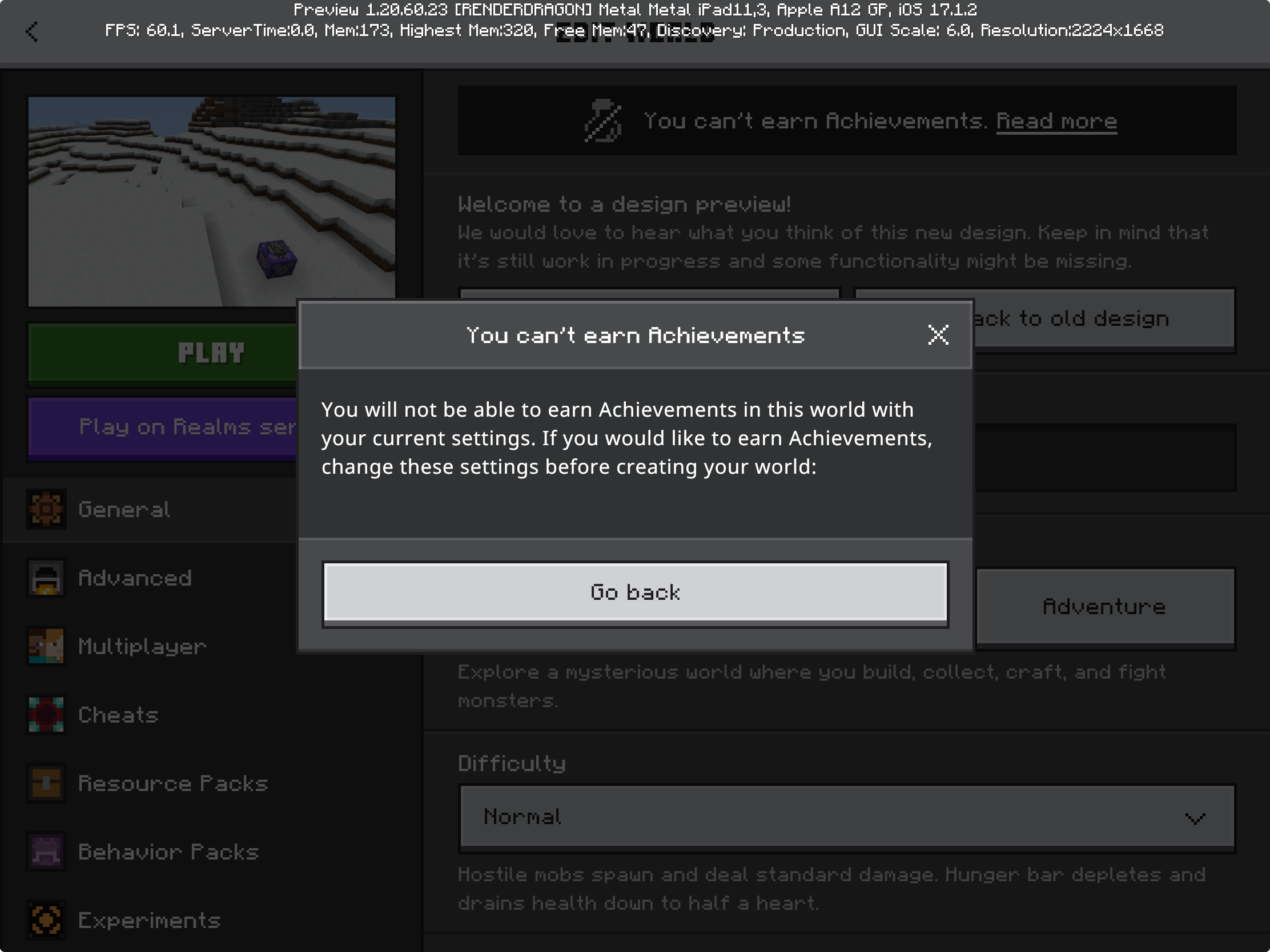1270x952 pixels.
Task: Click the Difficulty dropdown chevron arrow
Action: [1195, 818]
